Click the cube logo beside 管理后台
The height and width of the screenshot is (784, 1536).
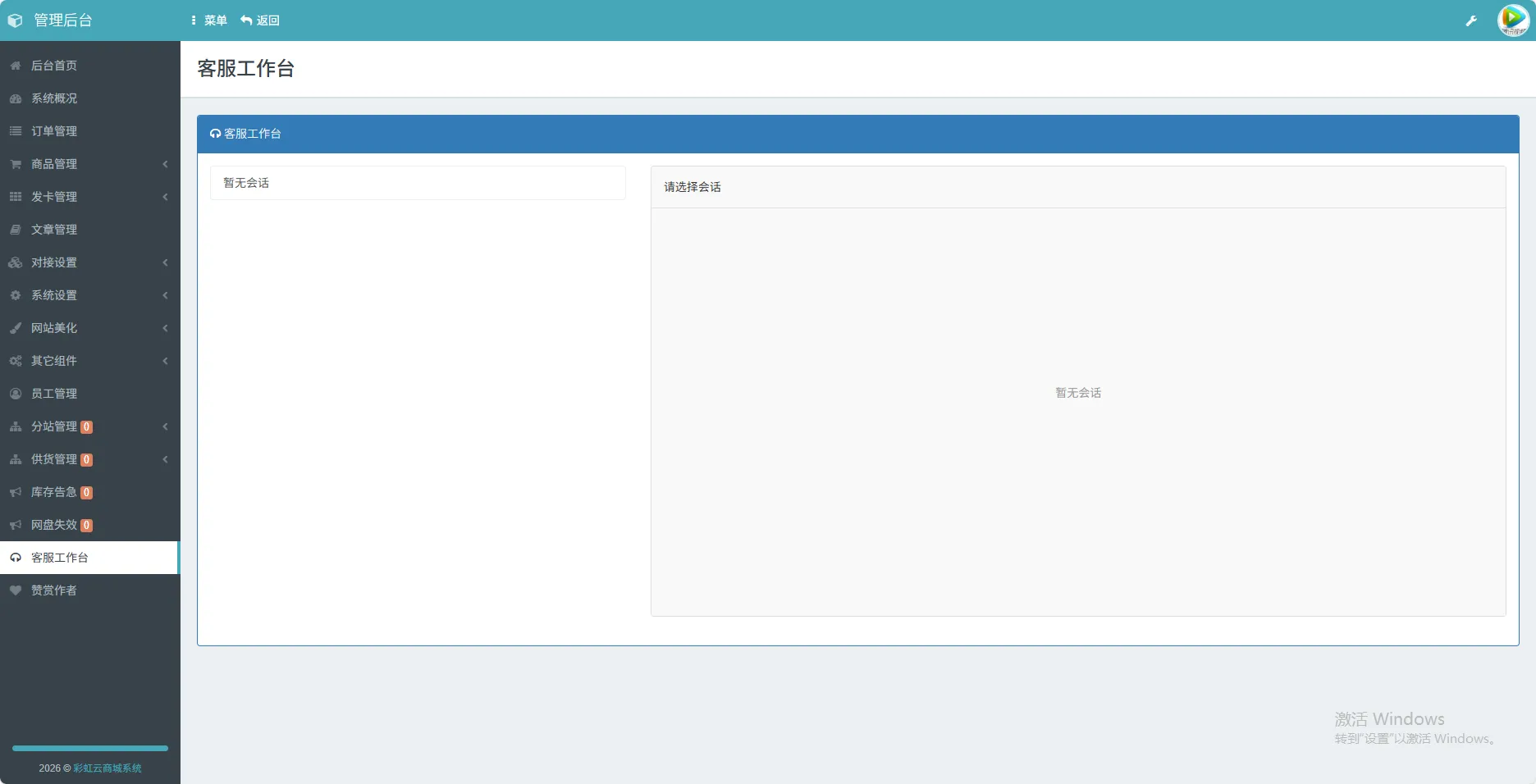click(15, 21)
